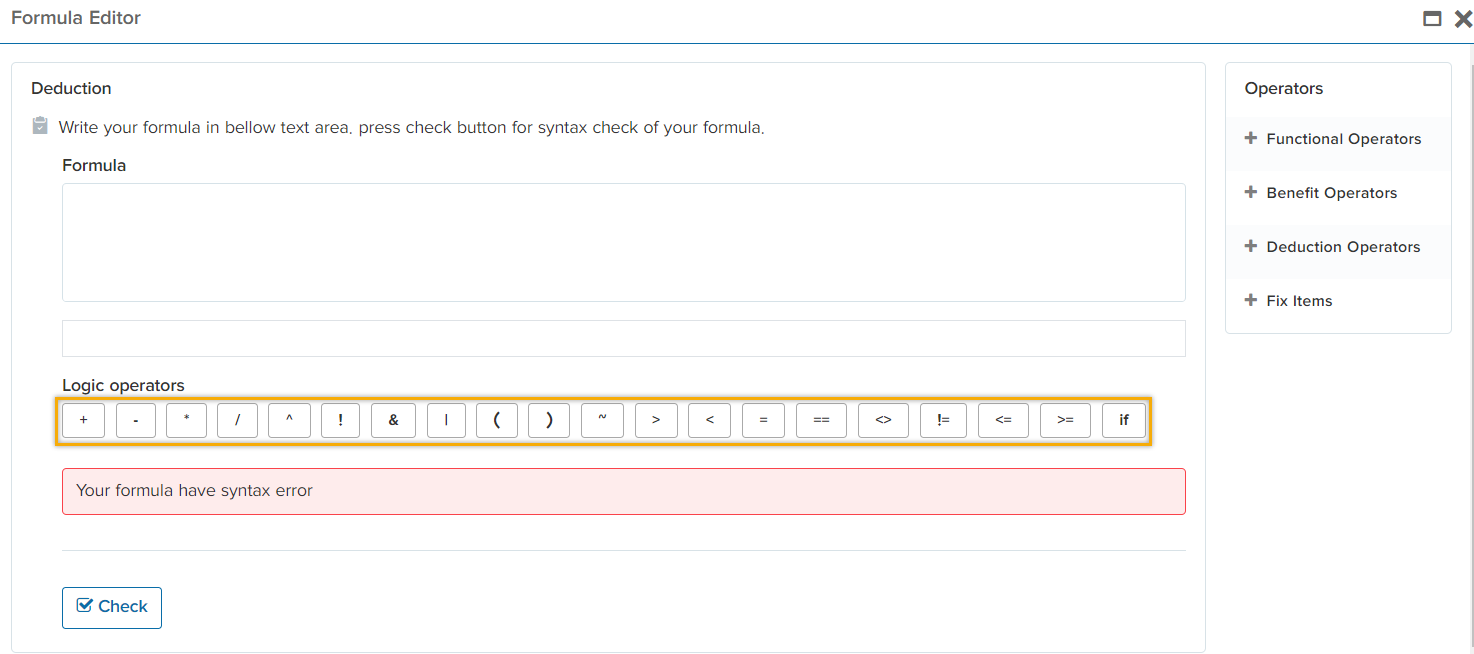Insert the division (/) operator

[238, 420]
